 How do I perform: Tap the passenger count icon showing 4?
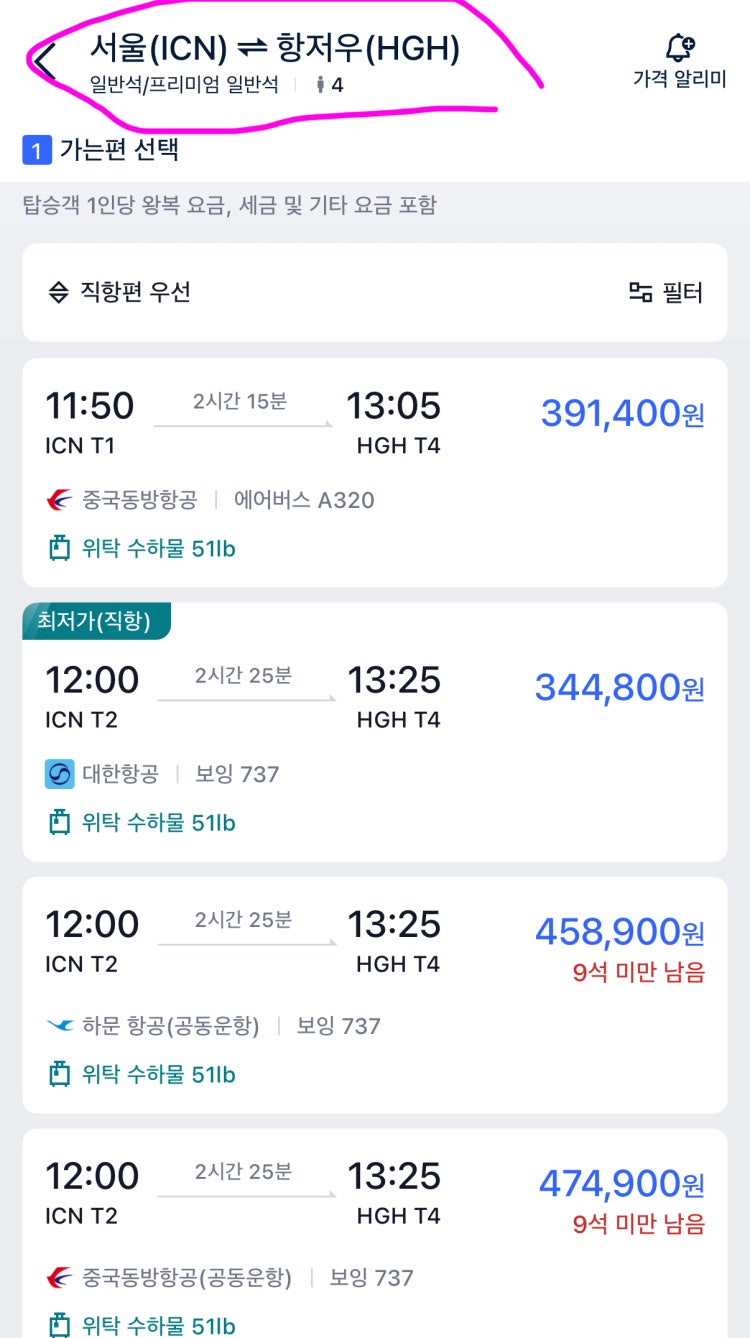(321, 85)
